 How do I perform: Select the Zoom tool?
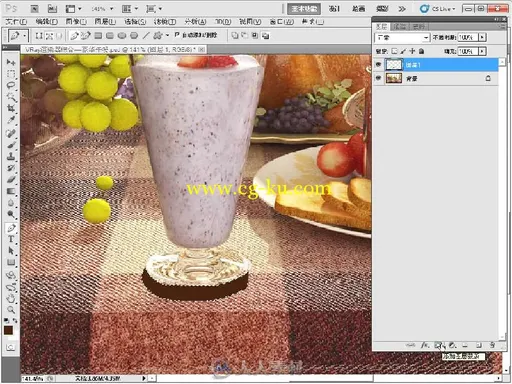tap(11, 310)
